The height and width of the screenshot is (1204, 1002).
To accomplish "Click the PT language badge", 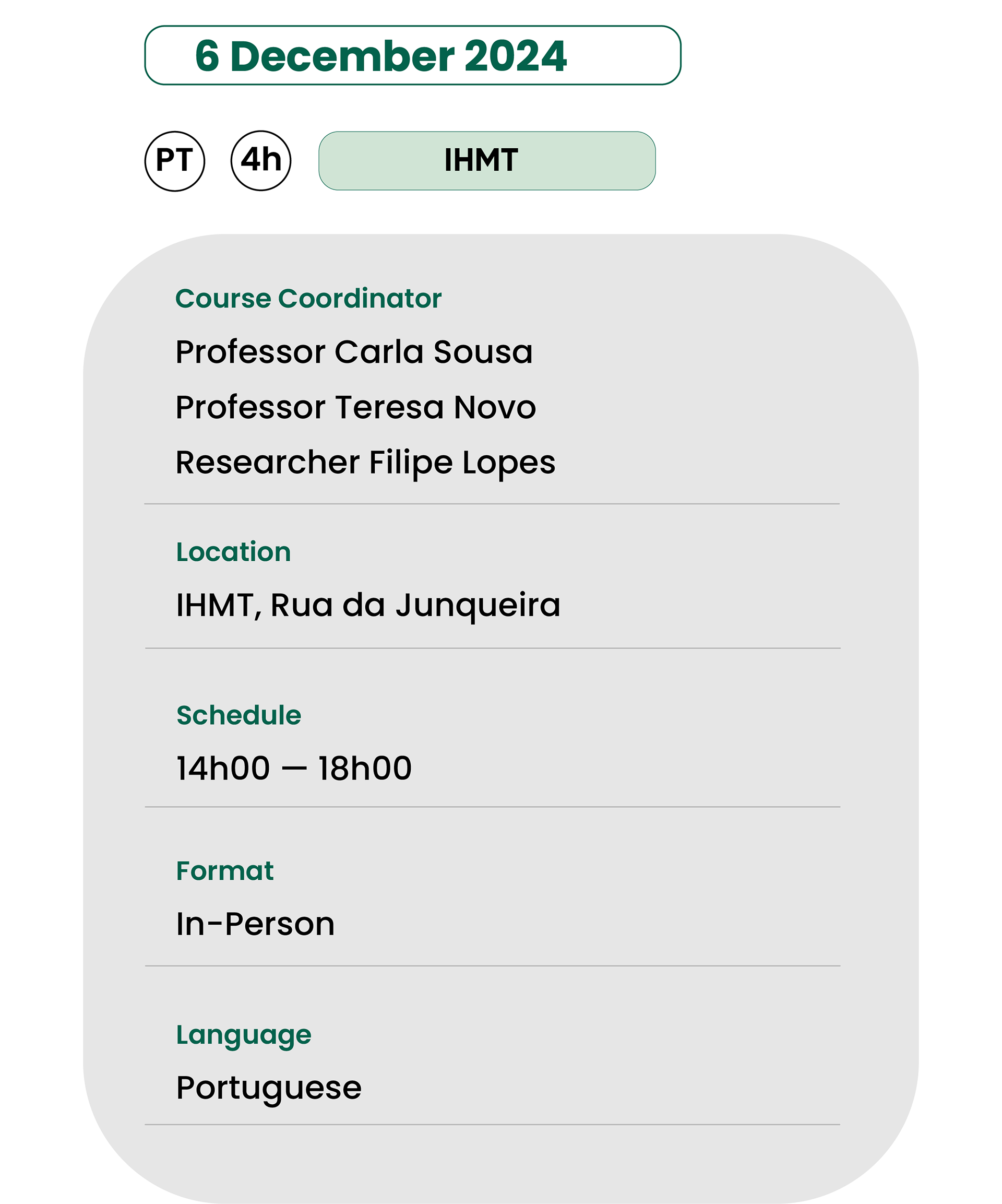I will (x=175, y=161).
